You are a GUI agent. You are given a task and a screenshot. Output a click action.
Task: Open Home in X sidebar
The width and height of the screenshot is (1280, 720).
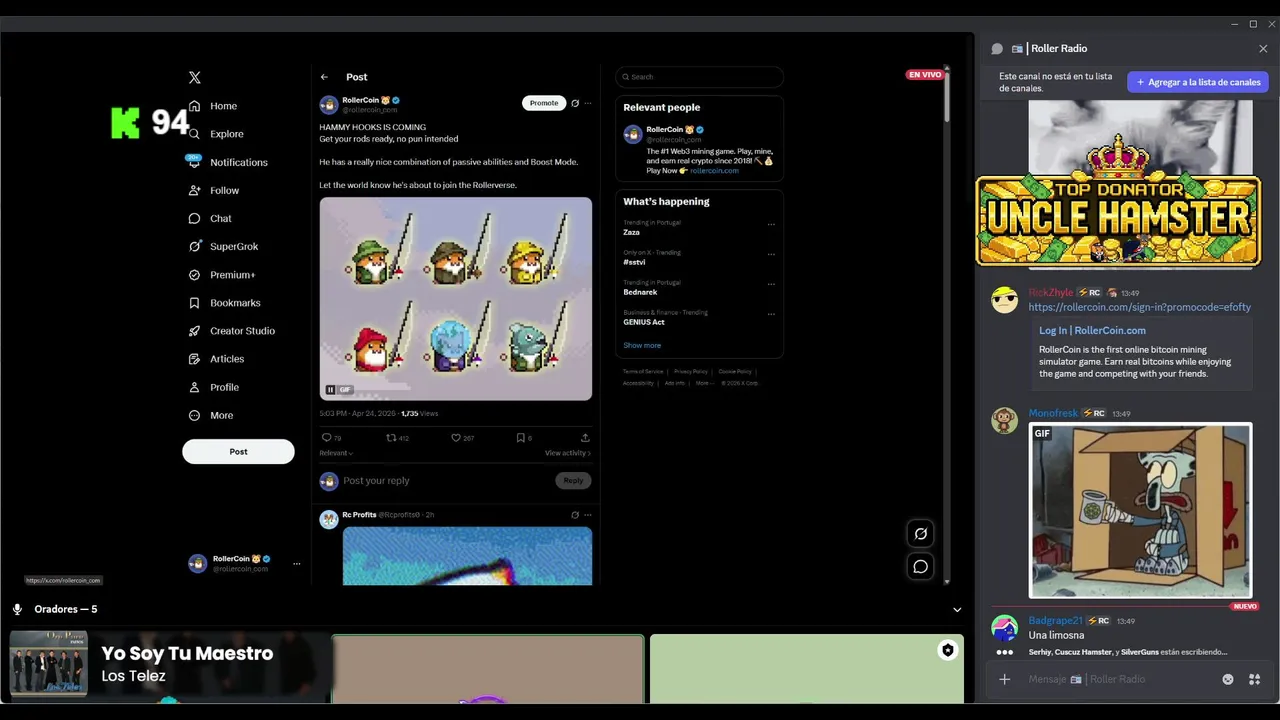coord(213,106)
